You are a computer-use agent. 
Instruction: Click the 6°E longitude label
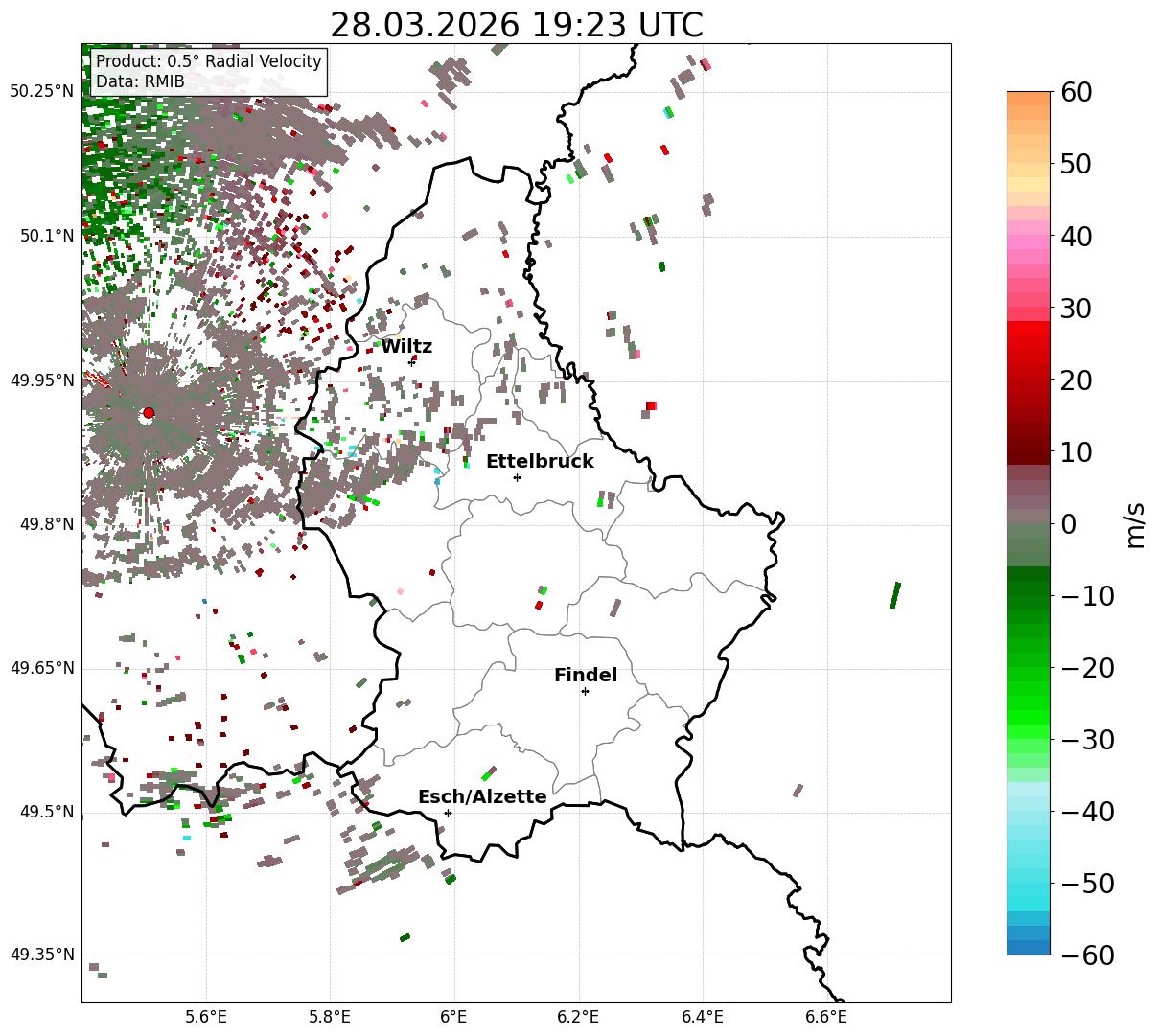pos(454,1016)
